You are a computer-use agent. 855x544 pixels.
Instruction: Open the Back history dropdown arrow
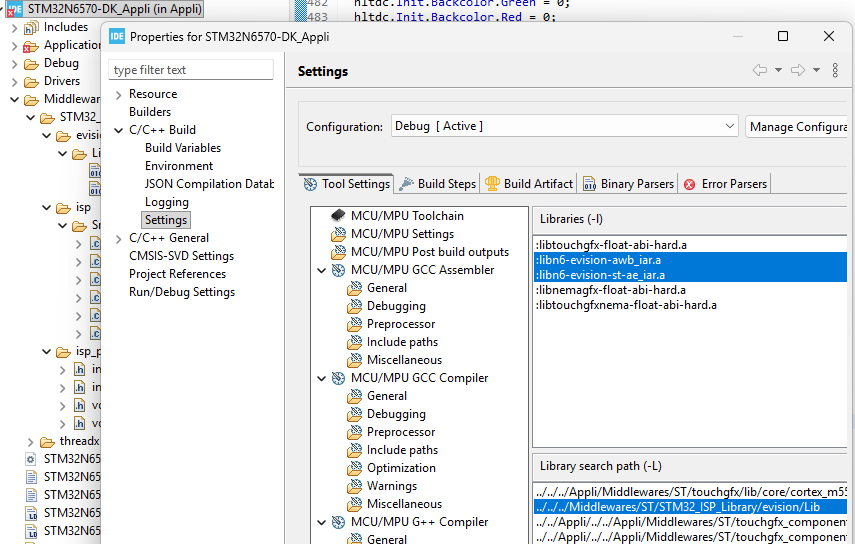tap(778, 70)
